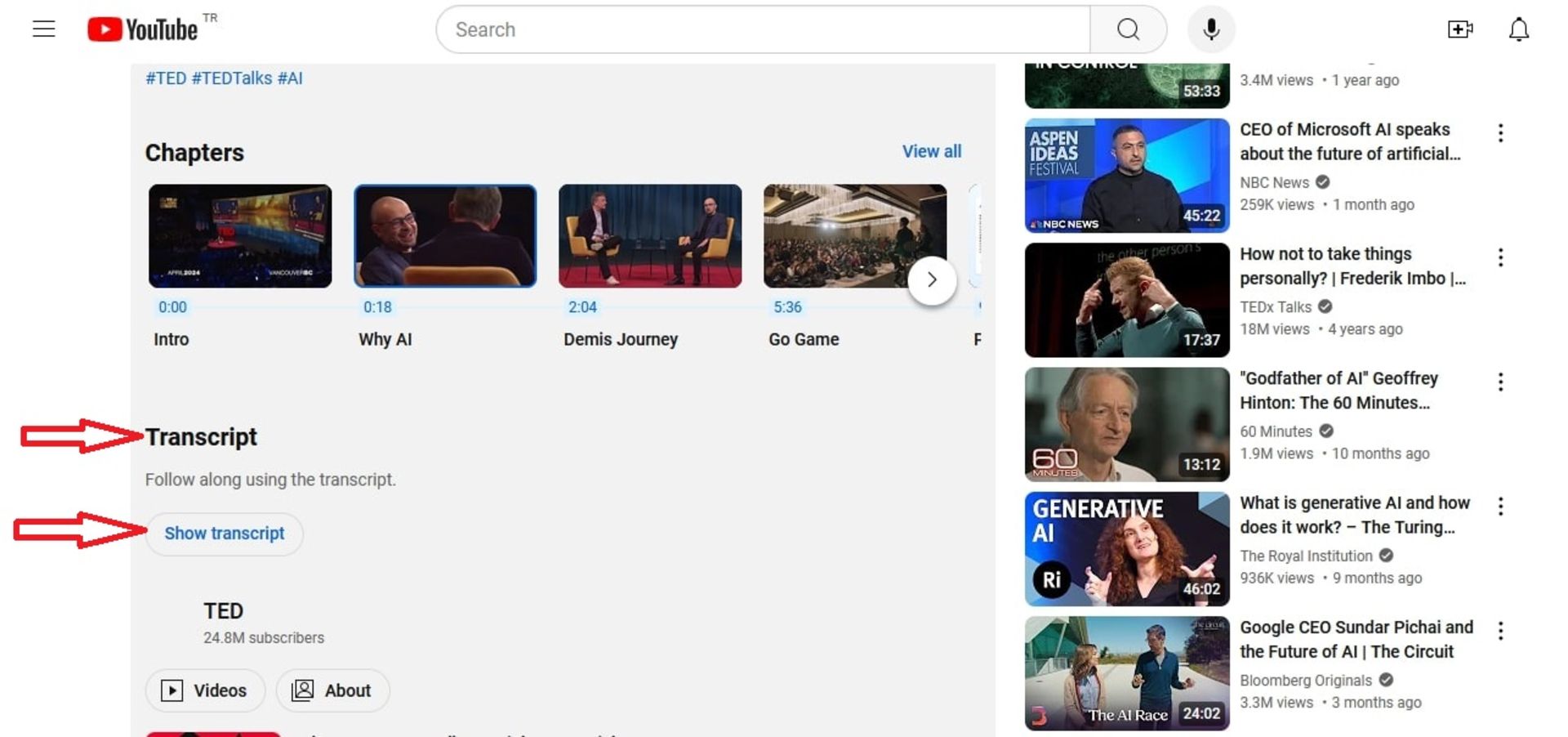
Task: Open the TED channel name link
Action: pos(223,611)
